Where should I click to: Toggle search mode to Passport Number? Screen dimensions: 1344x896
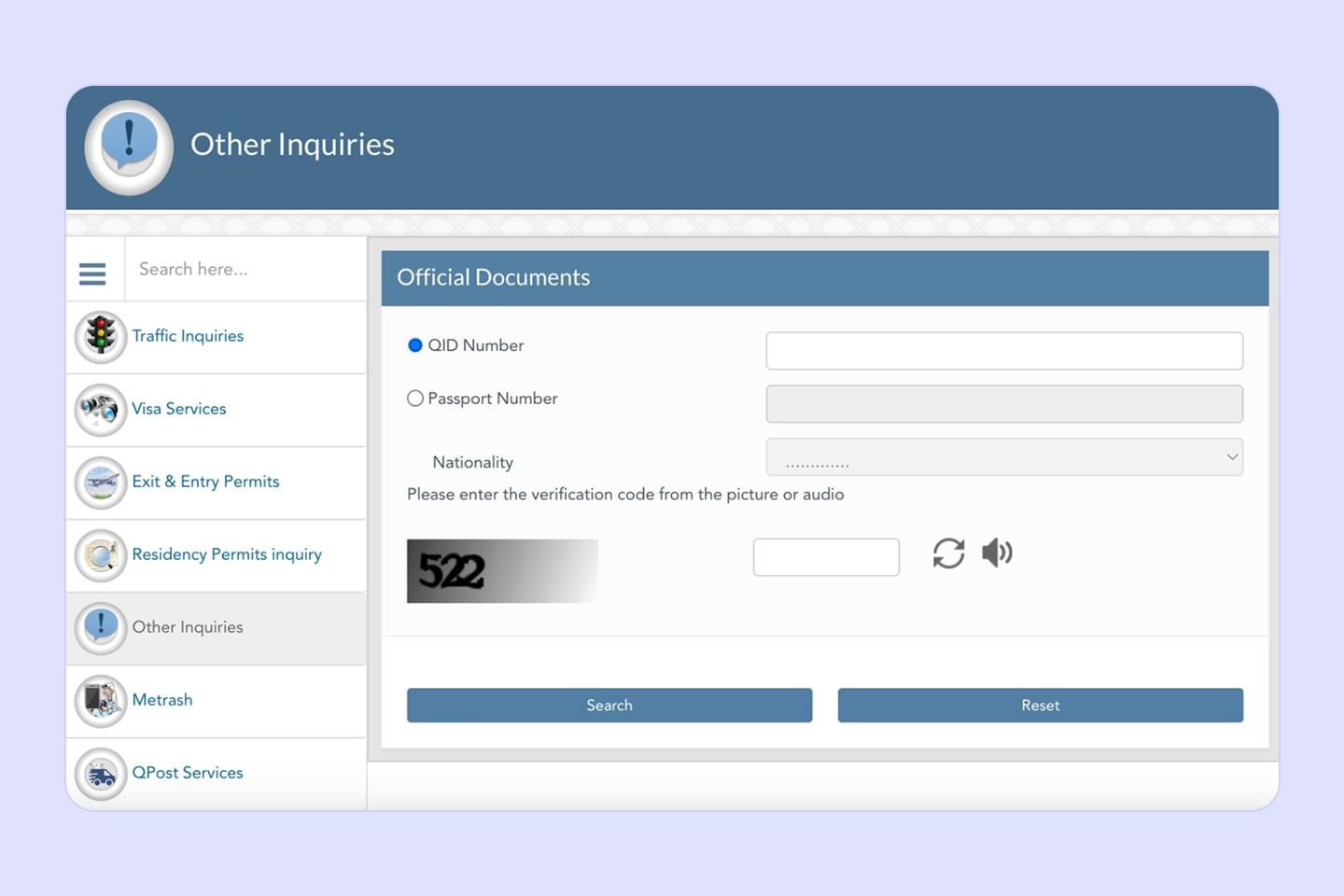tap(415, 398)
